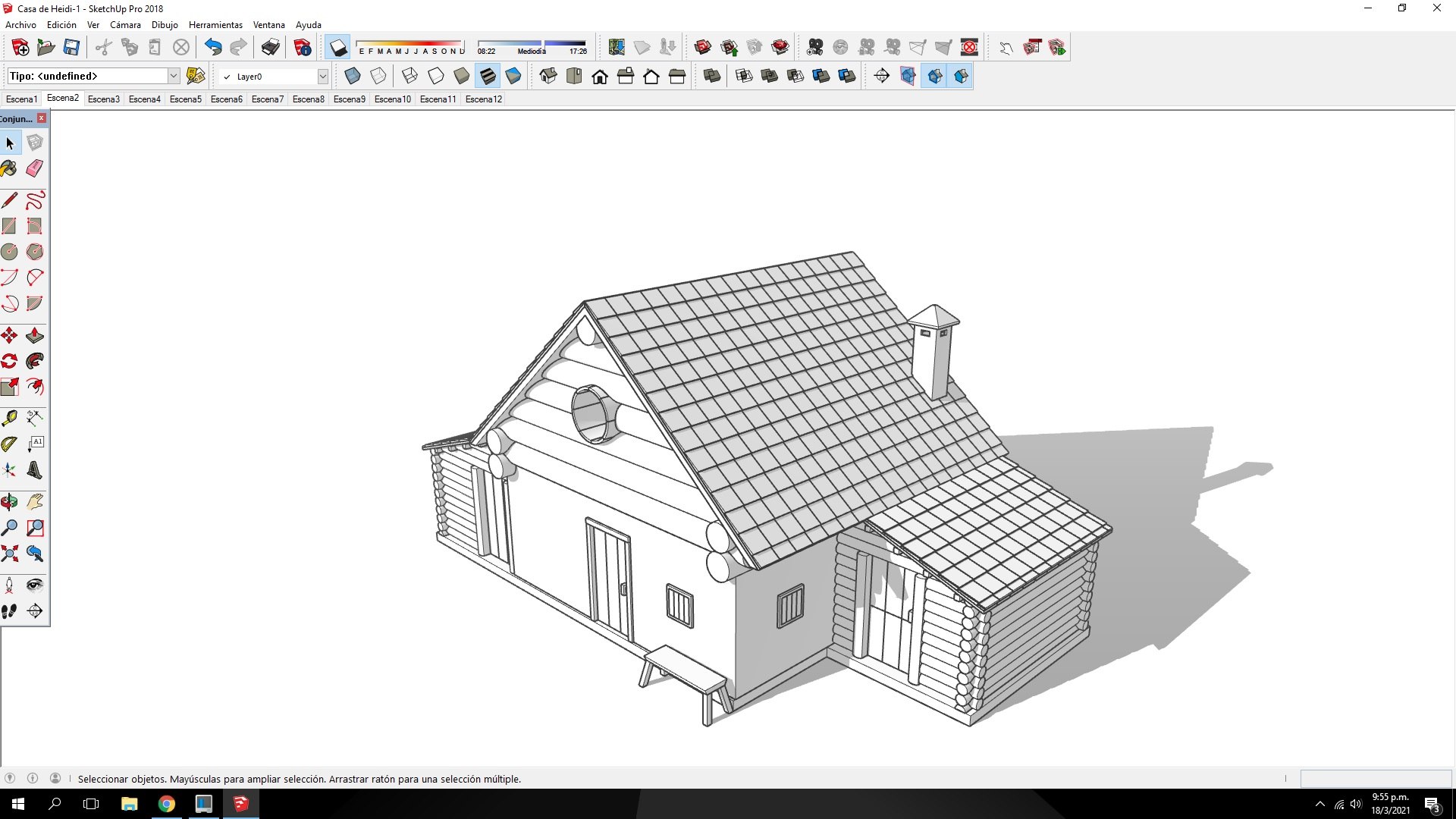Pick the Line pencil tool
This screenshot has height=819, width=1456.
point(9,200)
